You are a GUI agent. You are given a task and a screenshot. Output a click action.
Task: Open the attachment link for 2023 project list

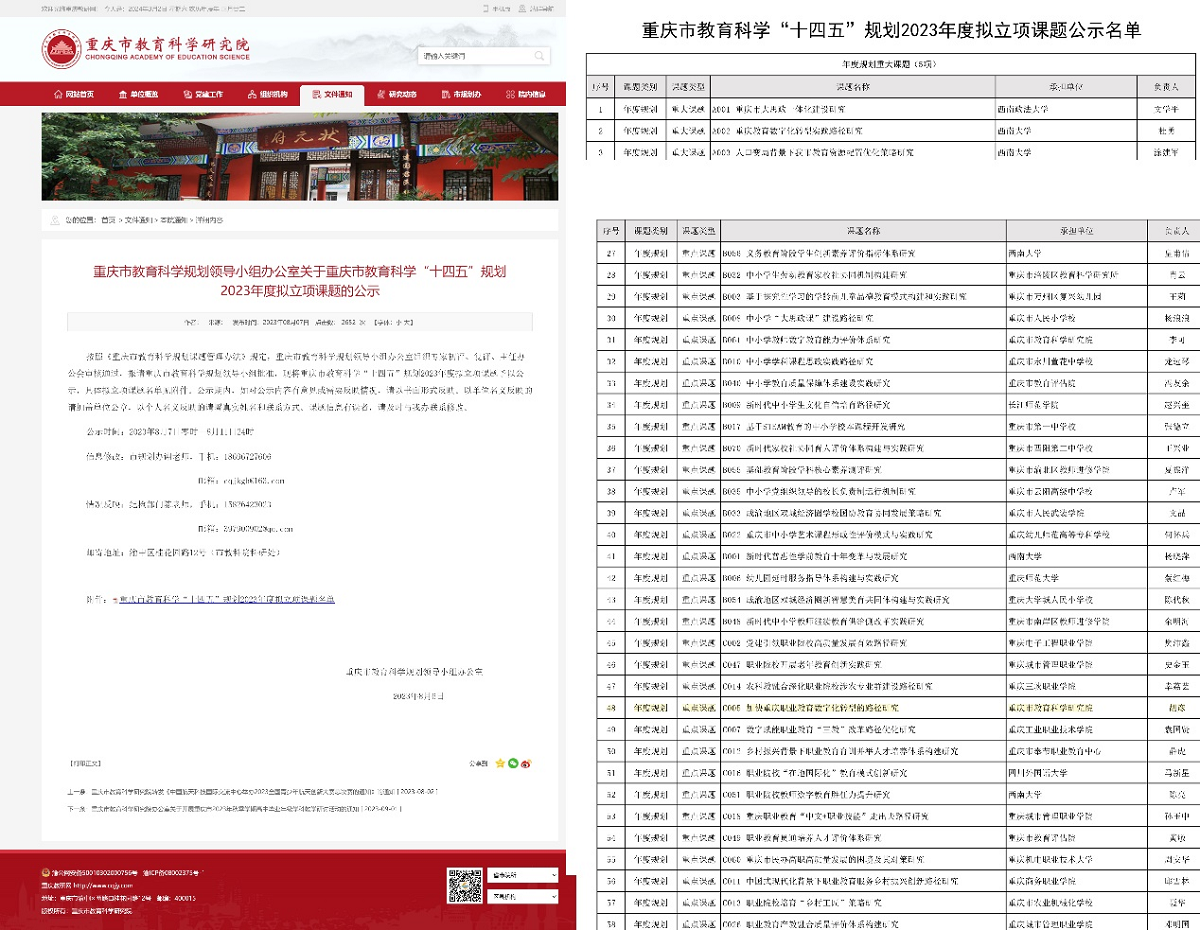[x=226, y=598]
